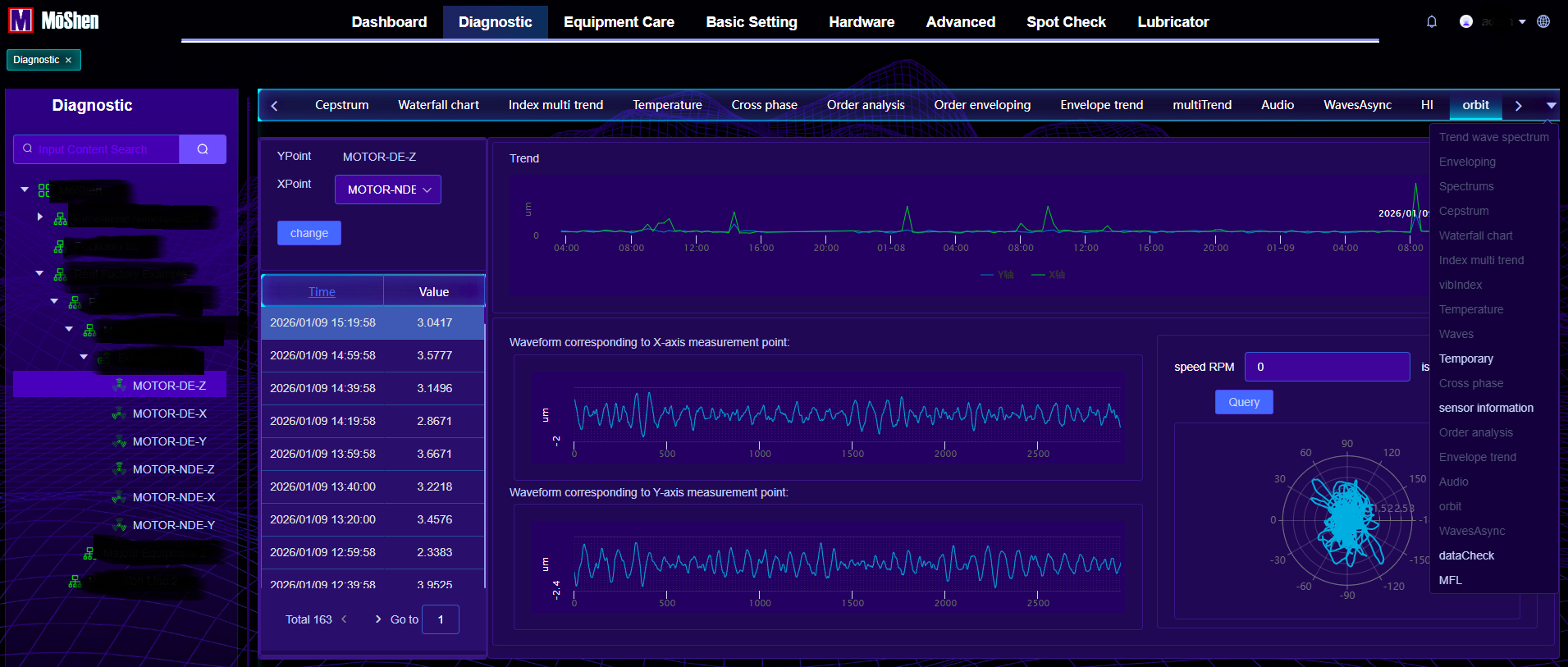Expand the collapsed right-arrow tree node
The height and width of the screenshot is (667, 1568).
tap(39, 217)
